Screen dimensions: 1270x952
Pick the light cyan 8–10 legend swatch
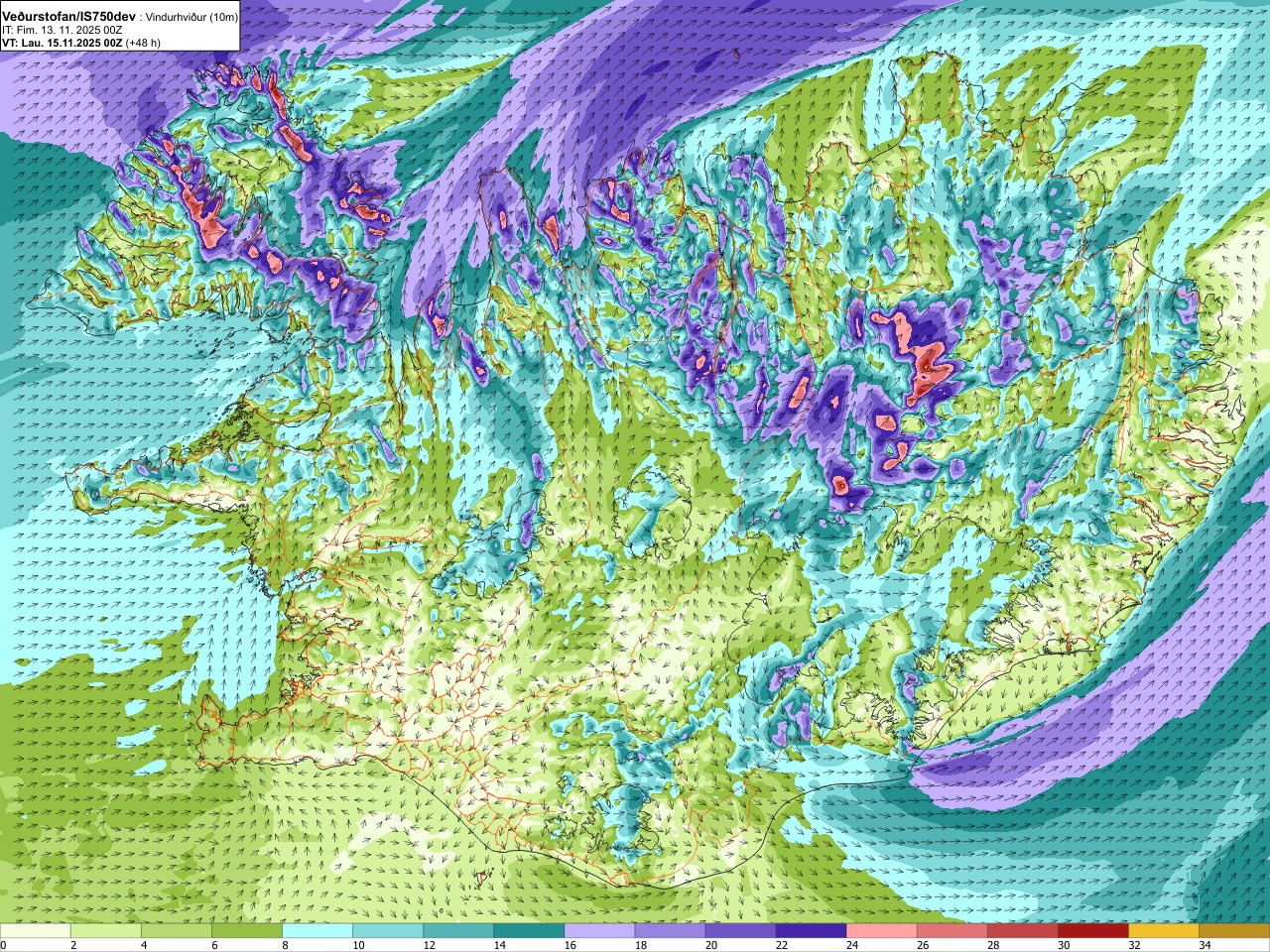click(x=317, y=931)
